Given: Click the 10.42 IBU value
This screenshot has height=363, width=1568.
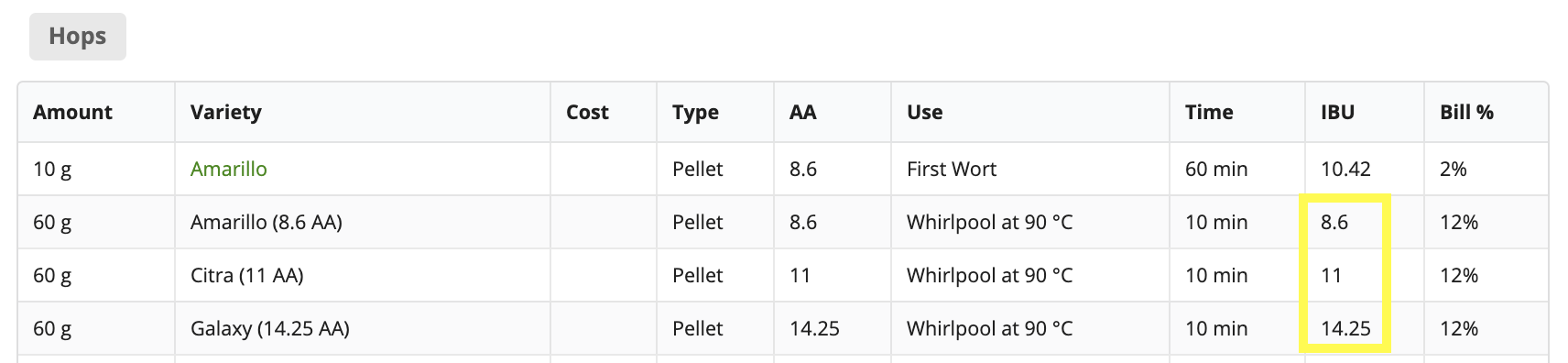Looking at the screenshot, I should tap(1345, 169).
